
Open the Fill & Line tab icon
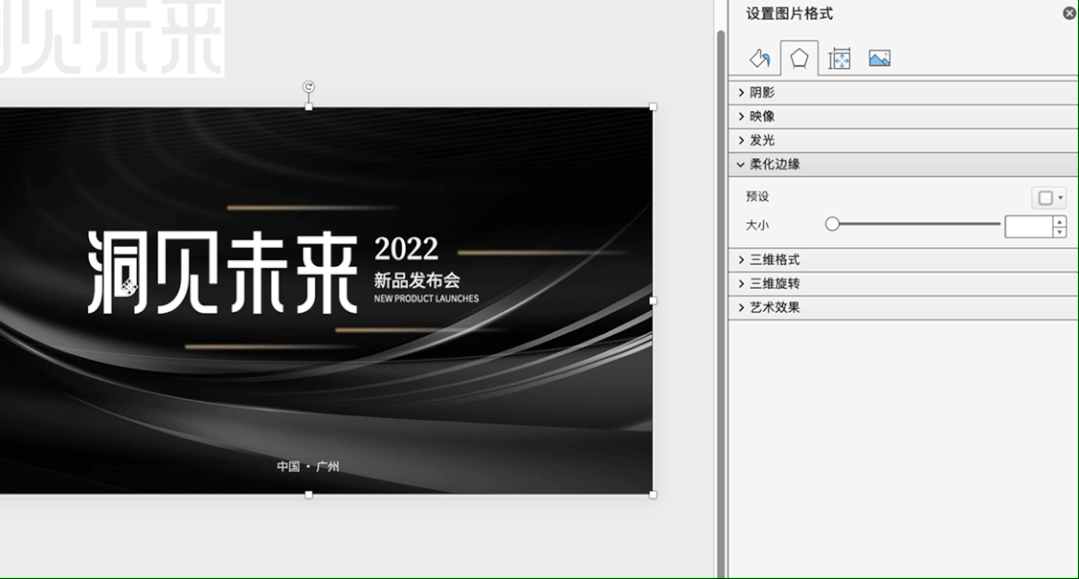(760, 59)
